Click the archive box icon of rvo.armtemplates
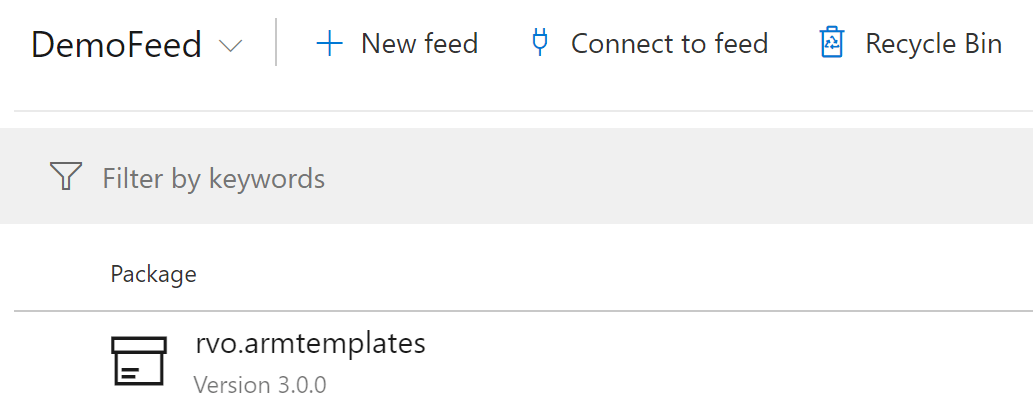This screenshot has height=416, width=1033. 139,362
